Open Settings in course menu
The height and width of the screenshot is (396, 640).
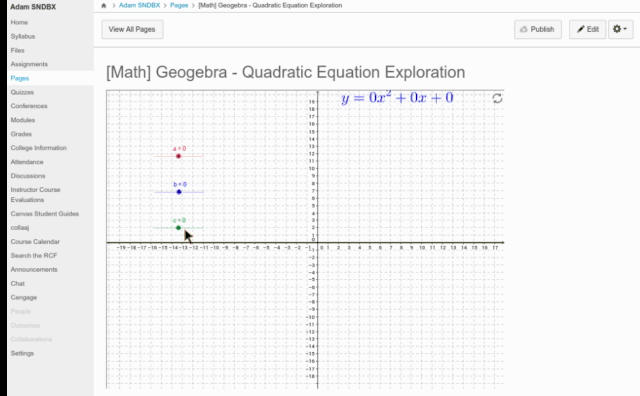22,353
